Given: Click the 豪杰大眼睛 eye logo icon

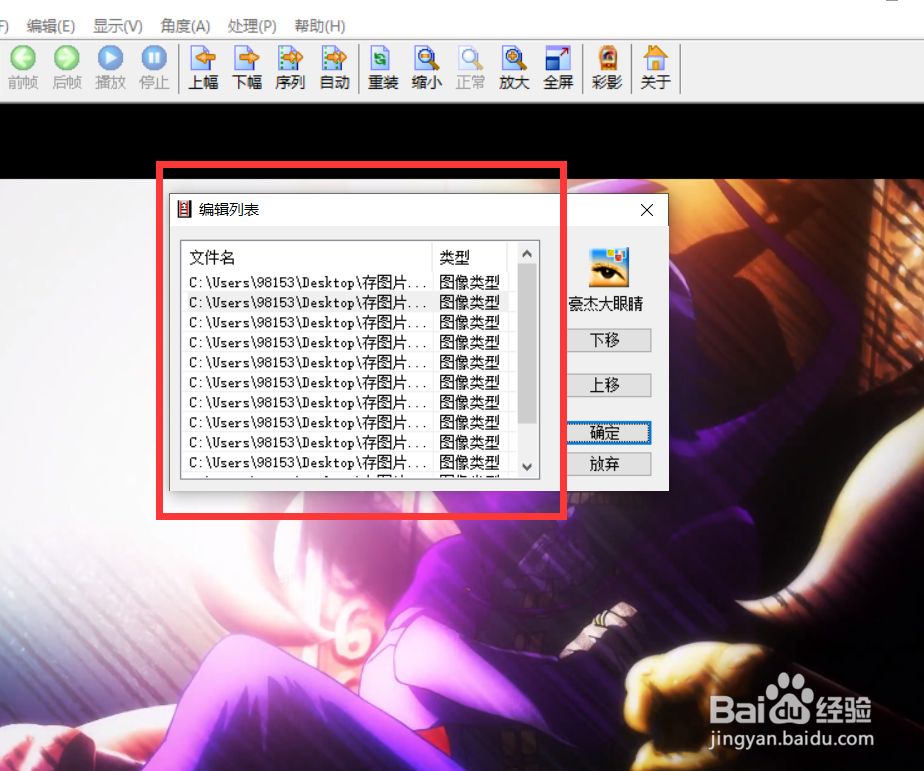Looking at the screenshot, I should [609, 267].
